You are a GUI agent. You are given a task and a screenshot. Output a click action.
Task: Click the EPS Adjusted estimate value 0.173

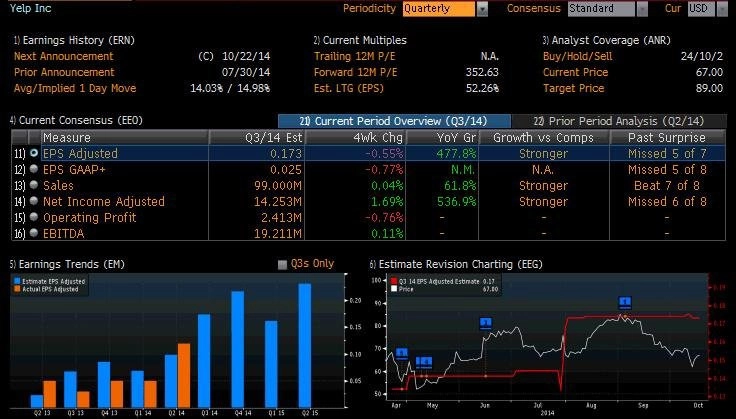[x=286, y=153]
